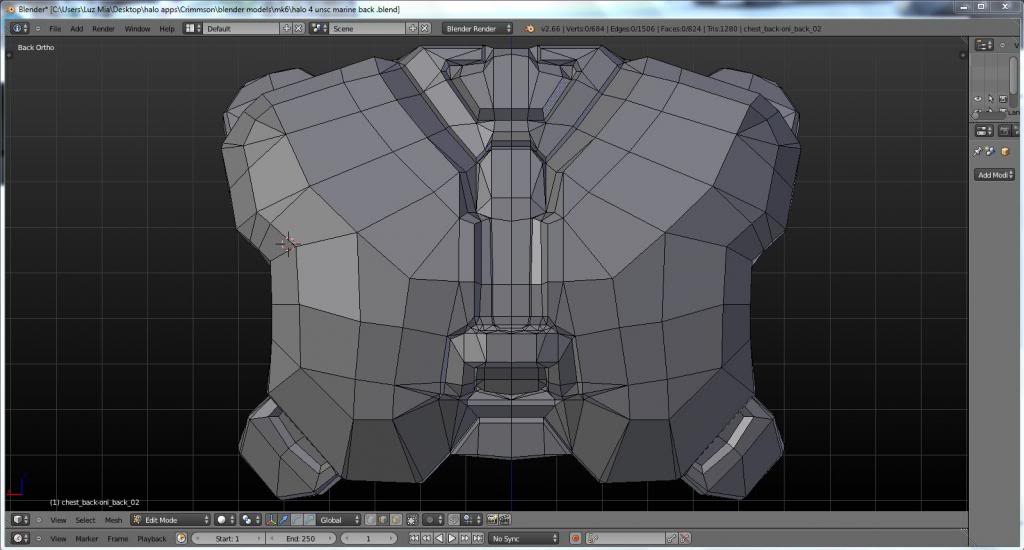Toggle the object visibility eye icon
This screenshot has height=550, width=1024.
point(978,99)
